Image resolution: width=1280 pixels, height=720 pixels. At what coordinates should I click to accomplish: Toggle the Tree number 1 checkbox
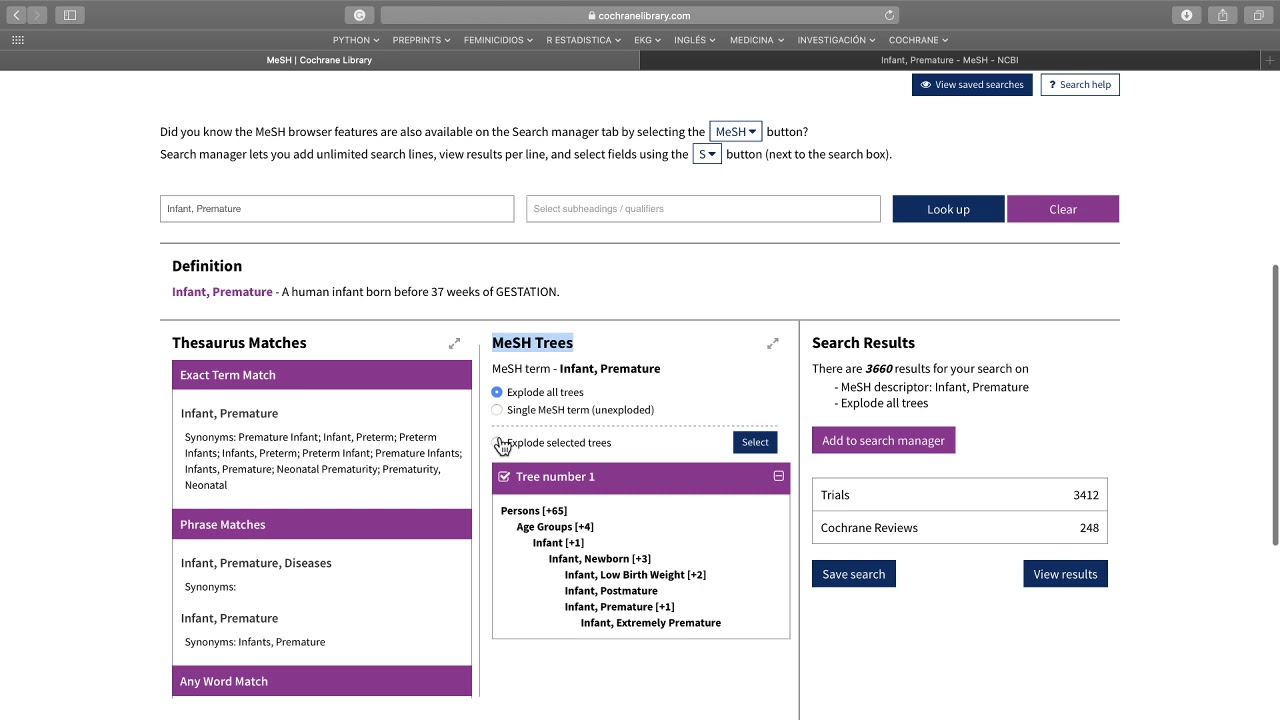504,477
